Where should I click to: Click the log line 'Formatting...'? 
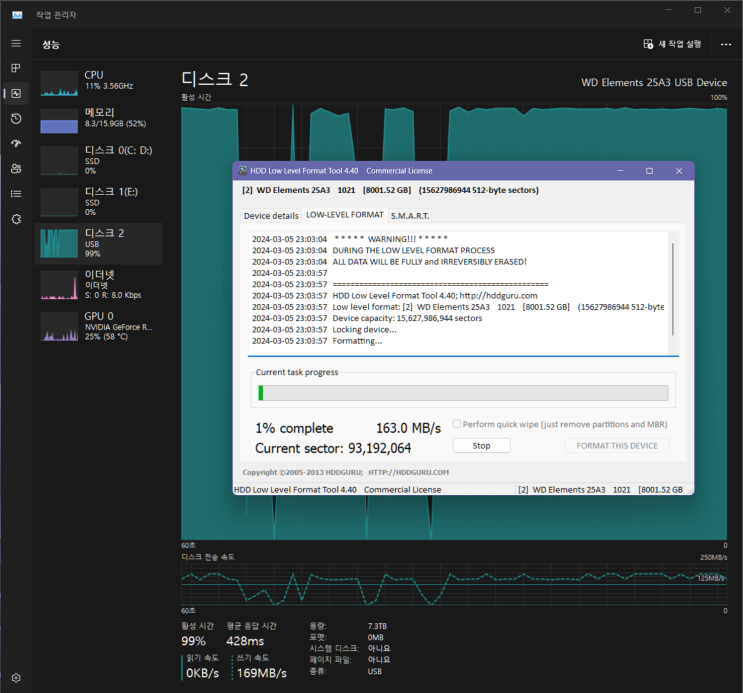pyautogui.click(x=357, y=341)
